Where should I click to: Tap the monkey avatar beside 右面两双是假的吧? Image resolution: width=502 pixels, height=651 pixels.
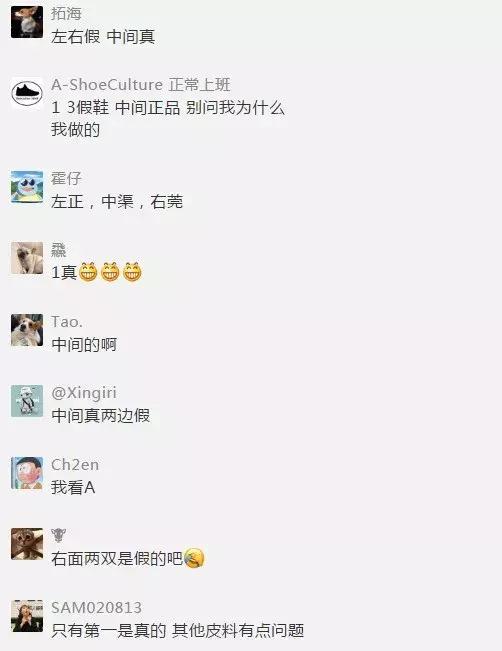[27, 544]
